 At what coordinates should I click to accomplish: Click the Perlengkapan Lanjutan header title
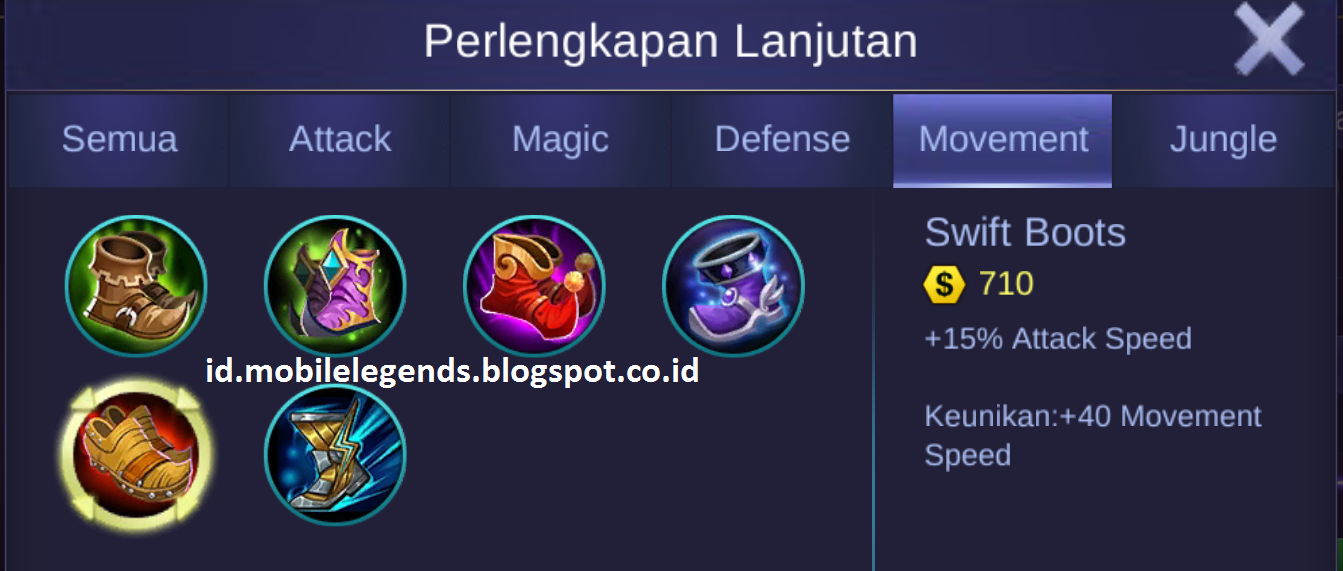point(670,42)
